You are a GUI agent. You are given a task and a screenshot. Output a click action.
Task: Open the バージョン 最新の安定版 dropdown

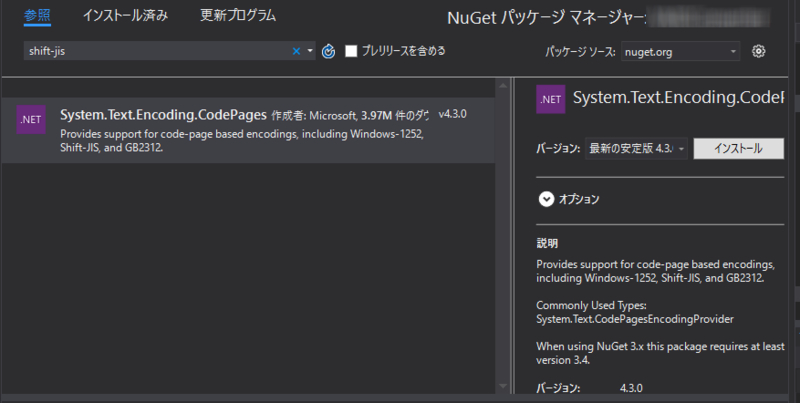click(636, 148)
